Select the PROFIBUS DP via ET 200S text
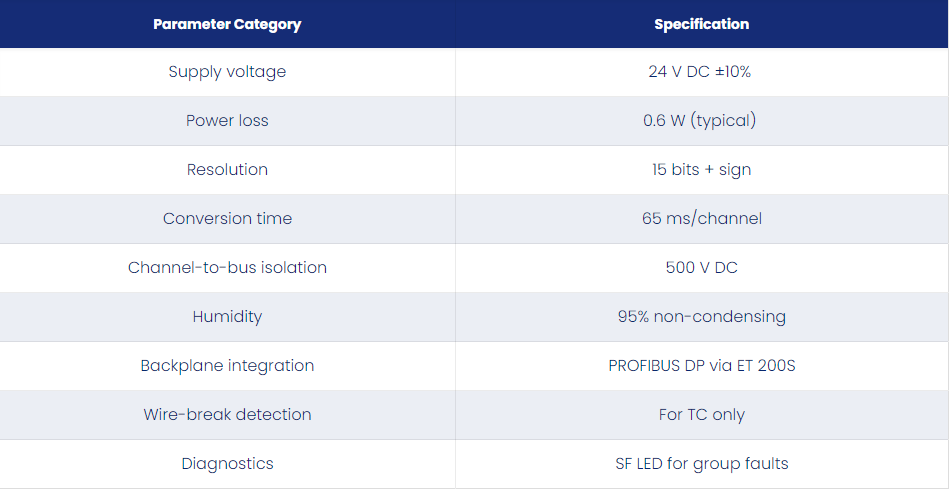 pos(702,366)
